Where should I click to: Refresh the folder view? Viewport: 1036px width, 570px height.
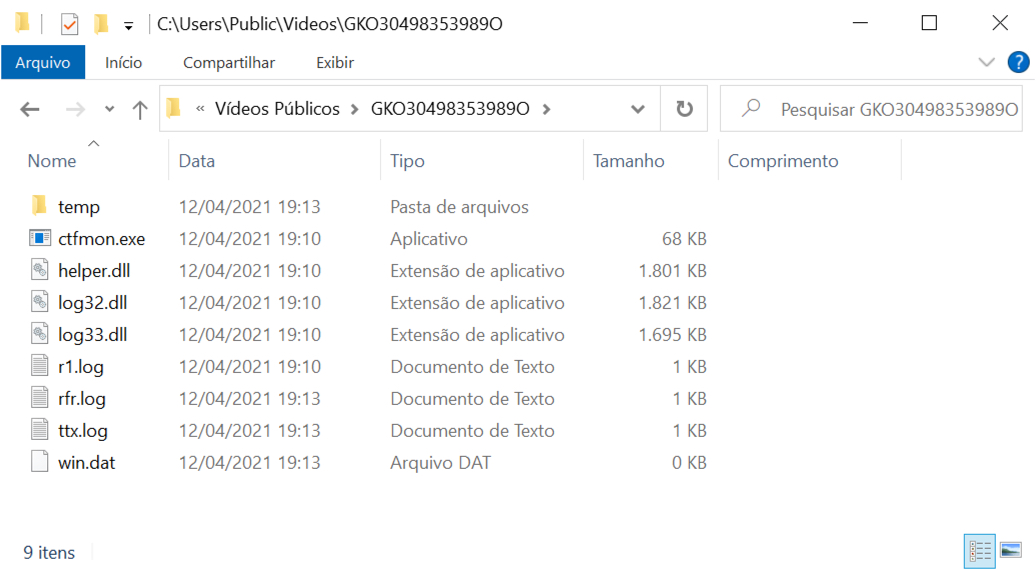click(x=684, y=108)
